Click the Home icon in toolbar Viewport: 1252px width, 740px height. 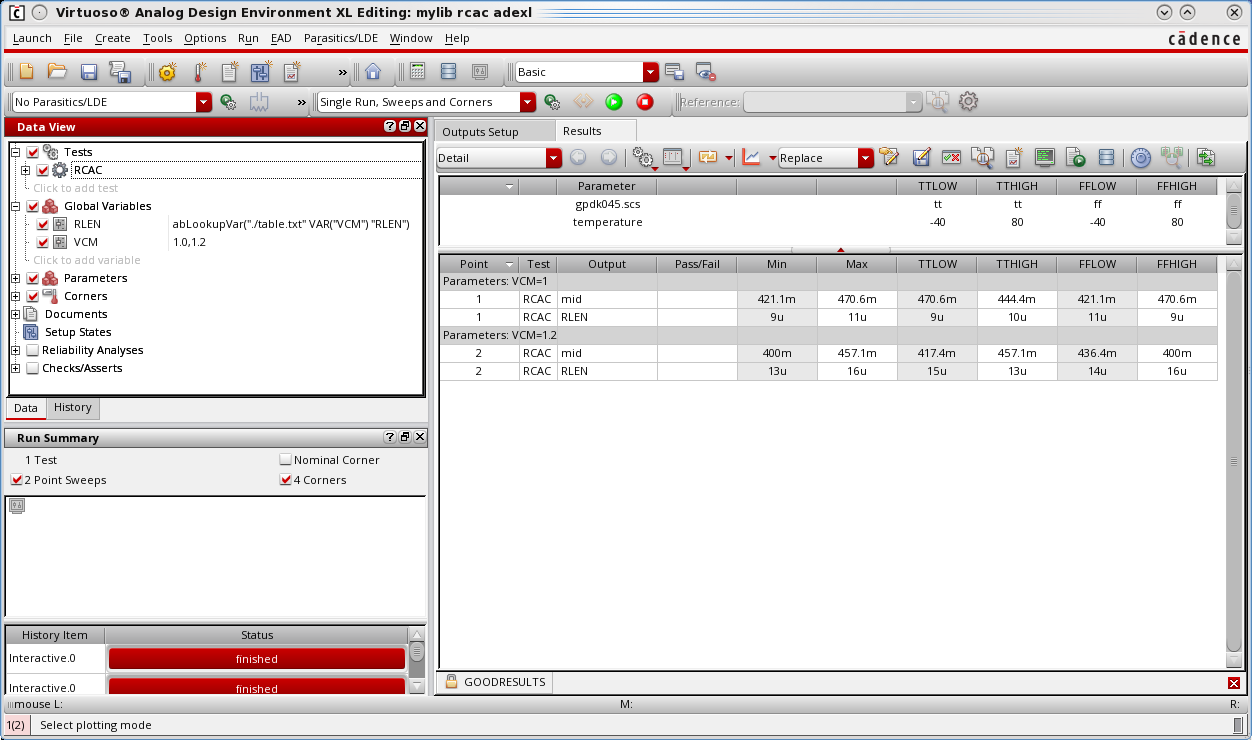[373, 72]
